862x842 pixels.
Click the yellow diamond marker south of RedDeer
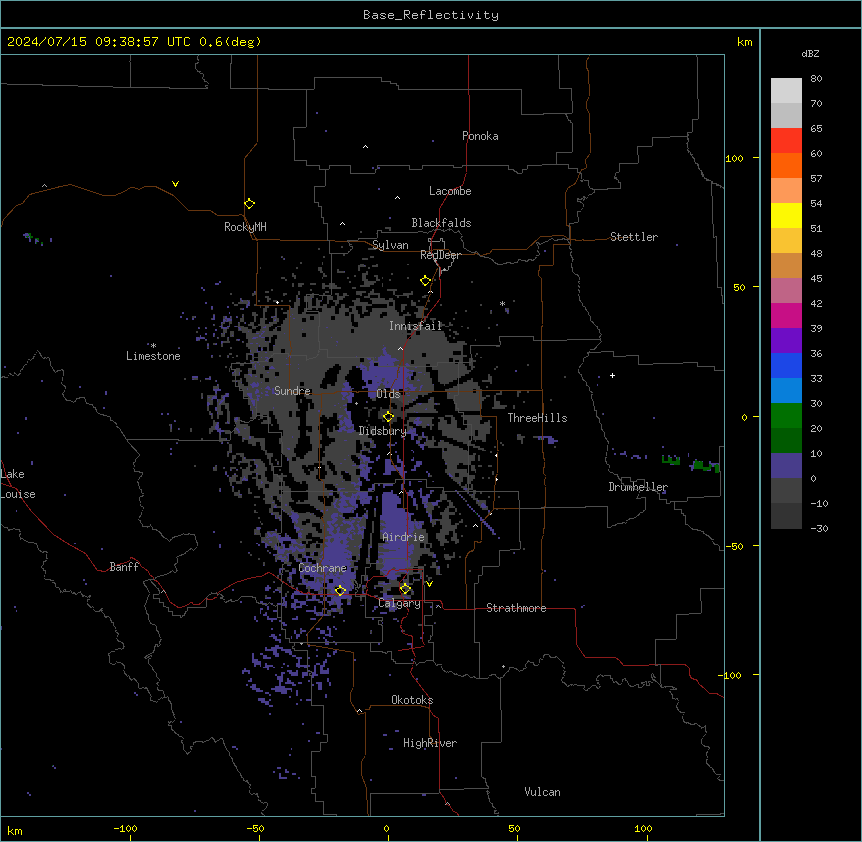[426, 281]
